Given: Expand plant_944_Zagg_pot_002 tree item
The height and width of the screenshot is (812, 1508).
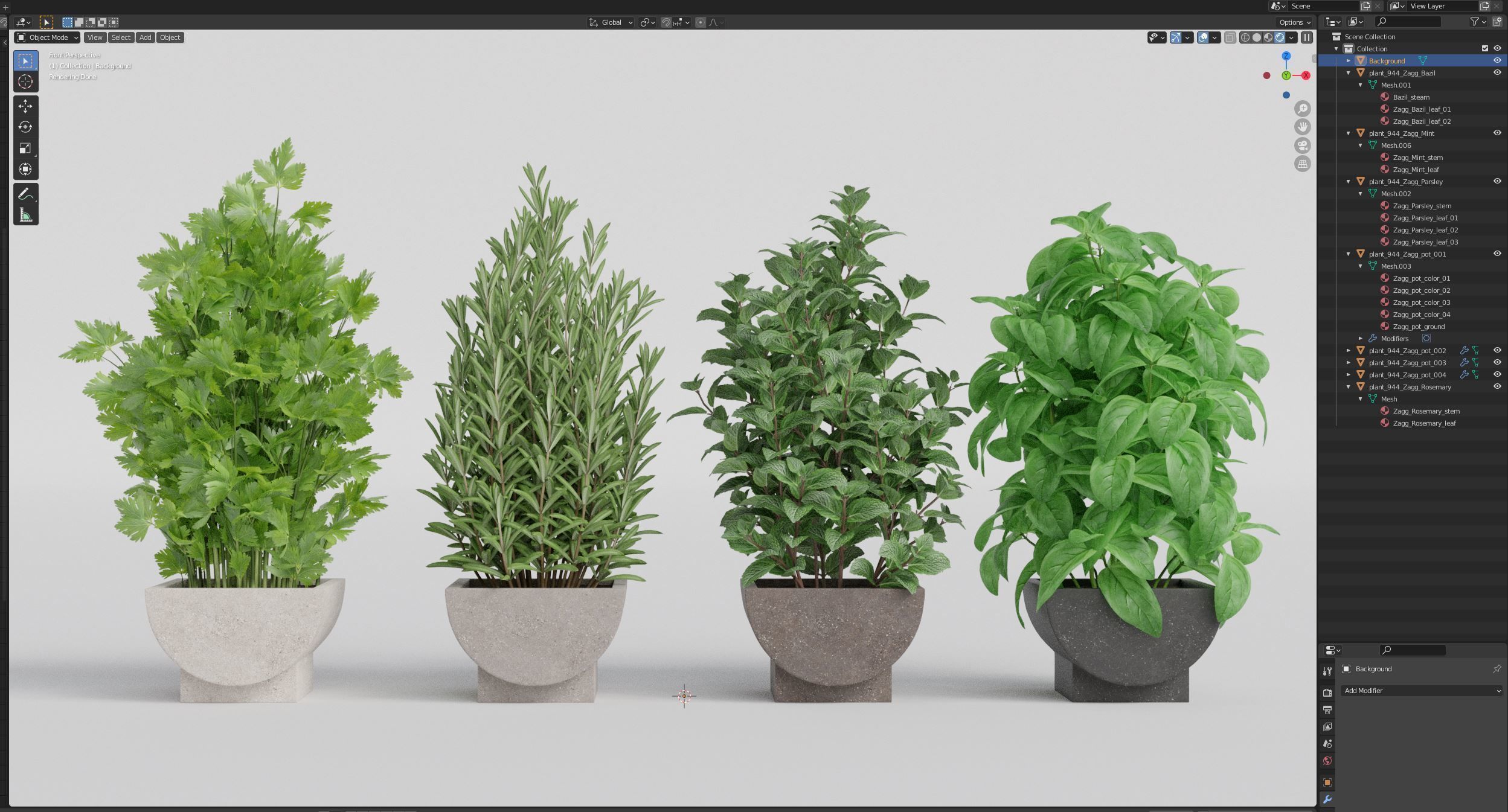Looking at the screenshot, I should coord(1349,350).
